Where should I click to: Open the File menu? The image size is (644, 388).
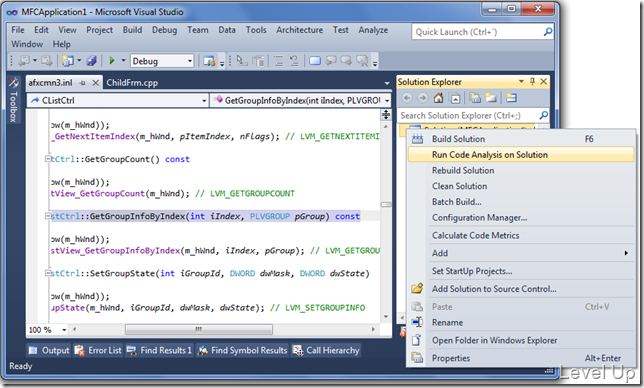pos(18,30)
